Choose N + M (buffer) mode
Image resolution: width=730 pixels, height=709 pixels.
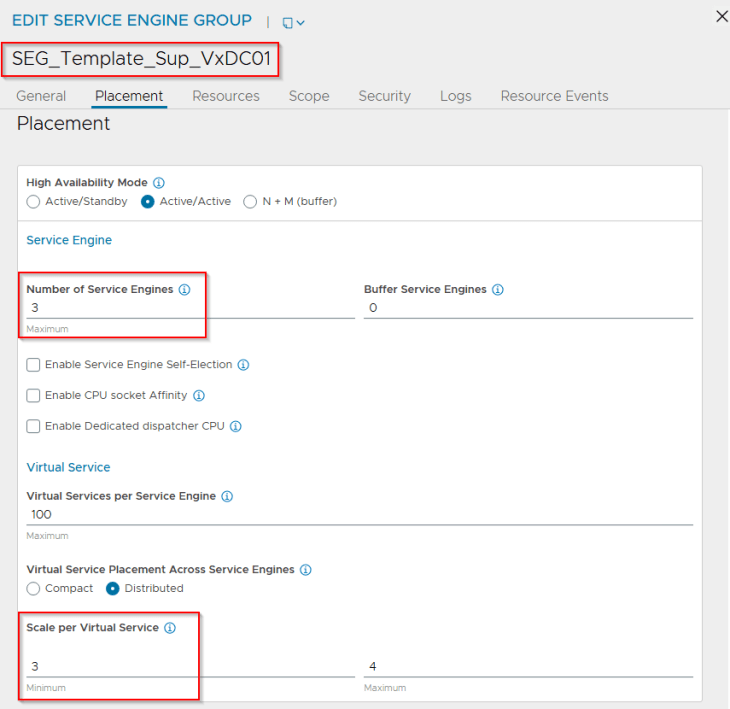point(250,202)
